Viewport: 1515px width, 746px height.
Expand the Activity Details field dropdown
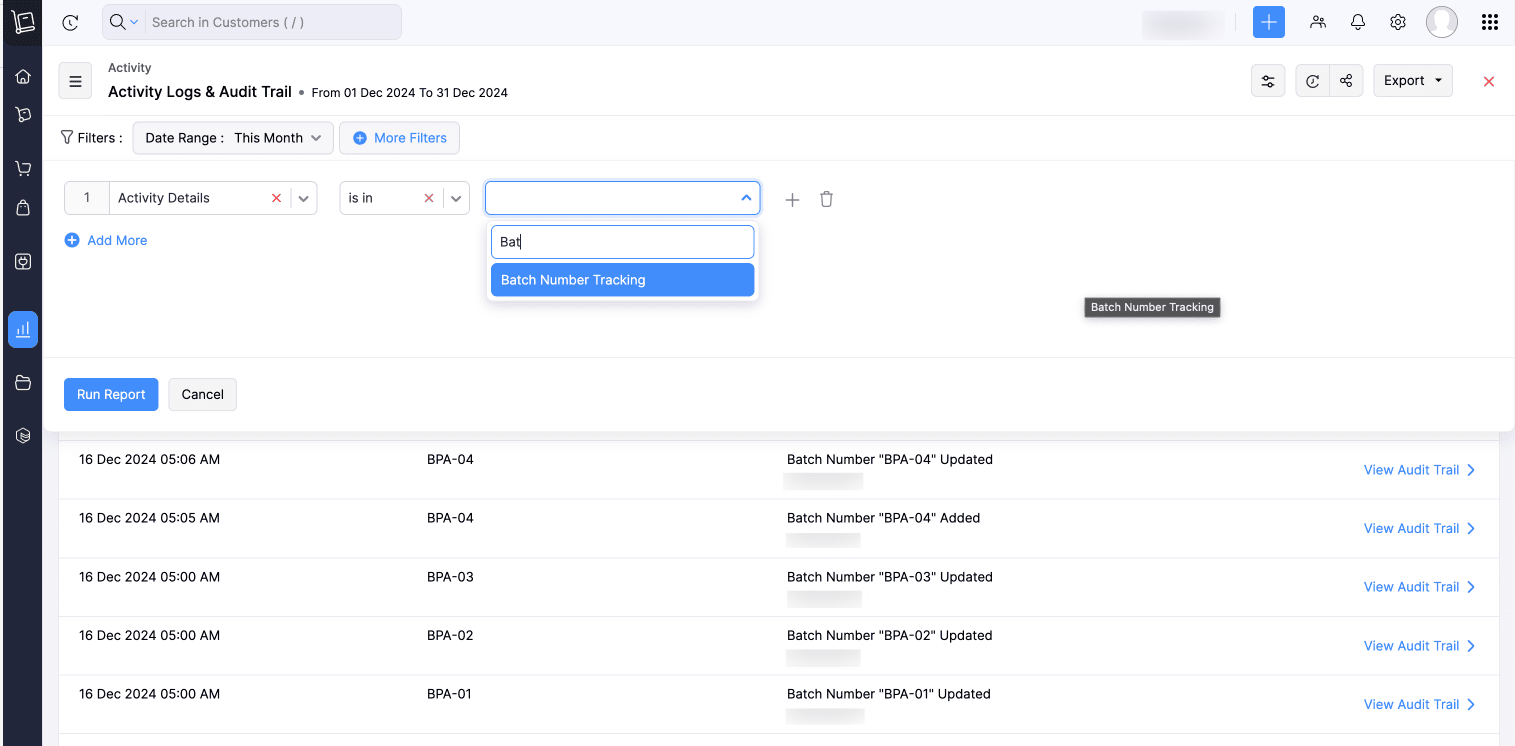point(305,198)
